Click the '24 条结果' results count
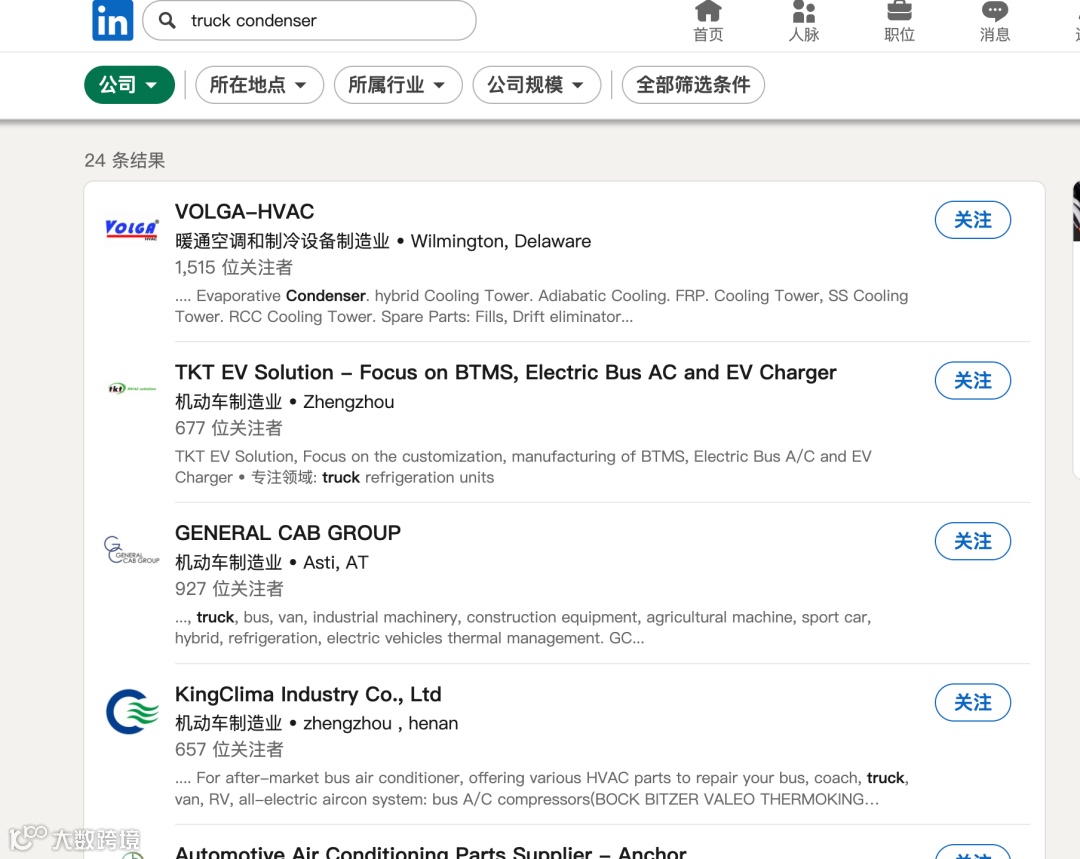 [125, 161]
